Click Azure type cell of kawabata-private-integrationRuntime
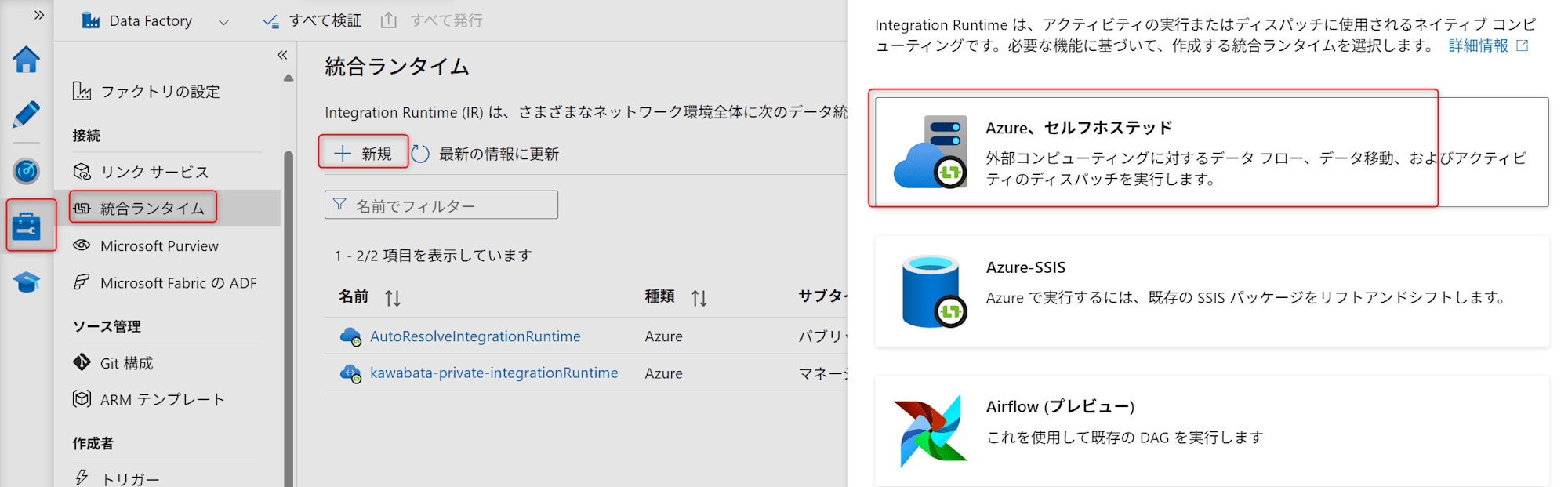This screenshot has height=487, width=1568. (x=664, y=373)
